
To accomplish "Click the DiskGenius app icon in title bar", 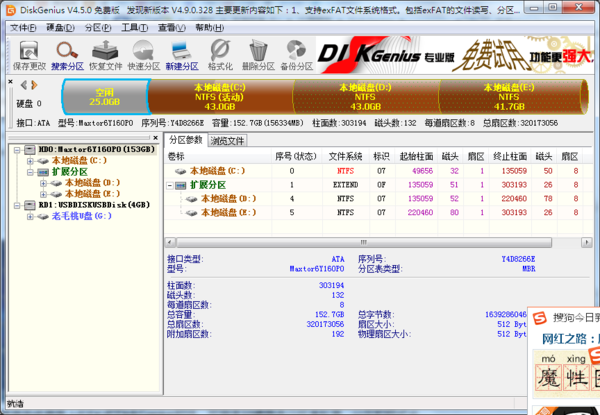I will coord(11,10).
